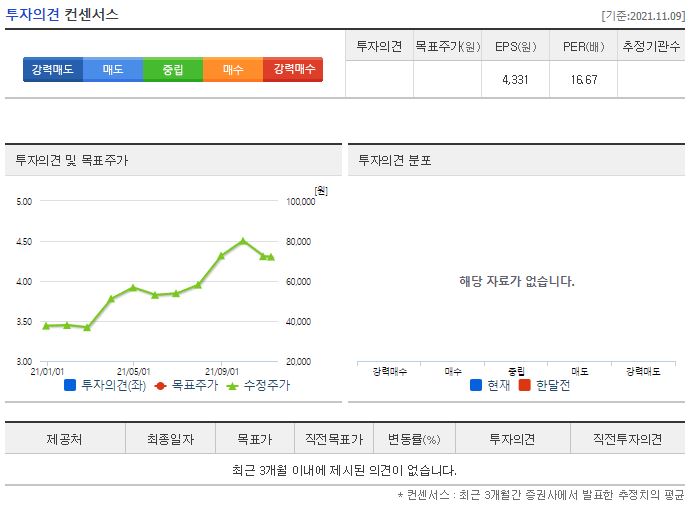Click the blue 매도 rating segment
Viewport: 690px width, 512px height.
(113, 69)
